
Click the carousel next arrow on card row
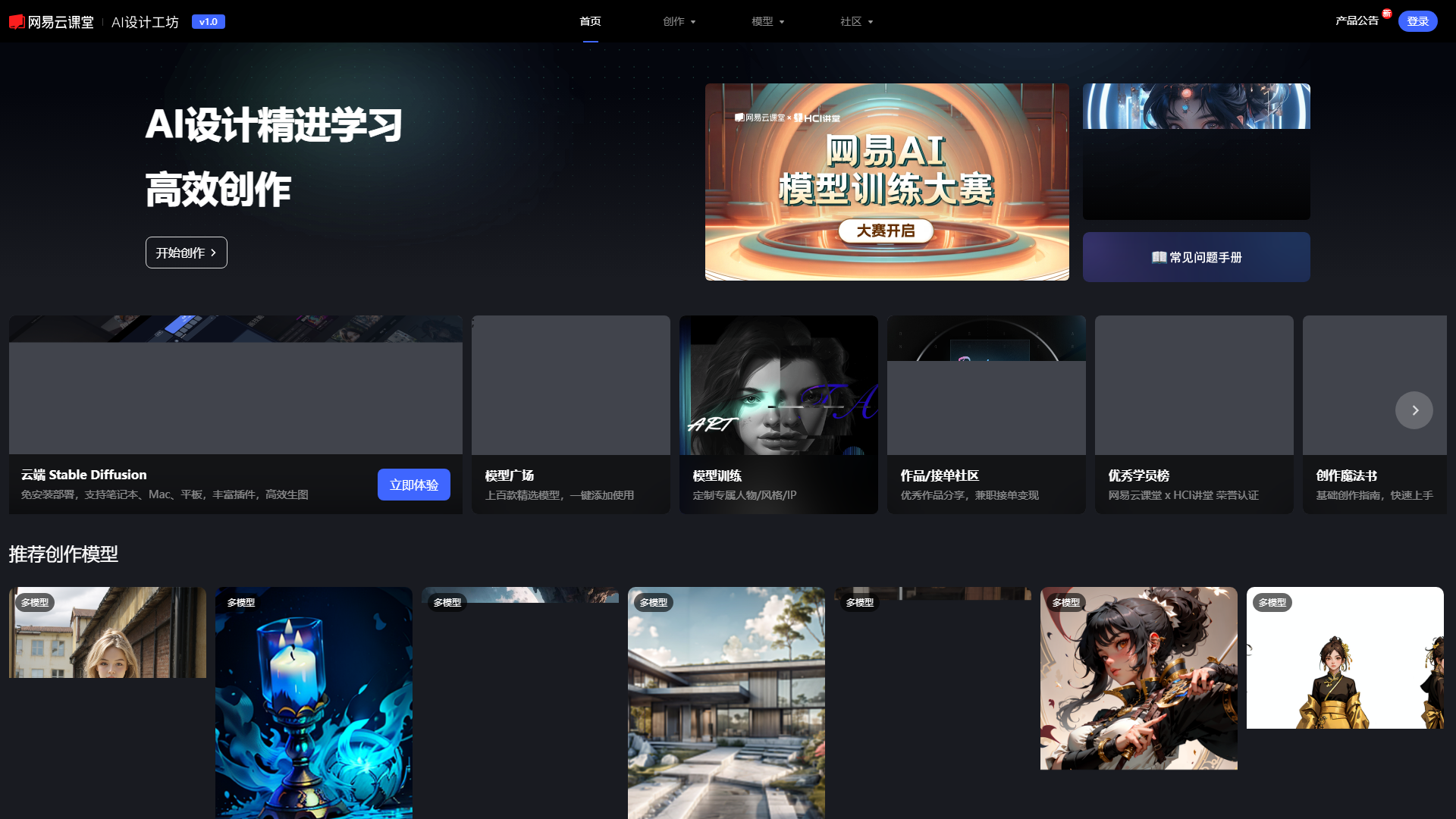pyautogui.click(x=1414, y=409)
